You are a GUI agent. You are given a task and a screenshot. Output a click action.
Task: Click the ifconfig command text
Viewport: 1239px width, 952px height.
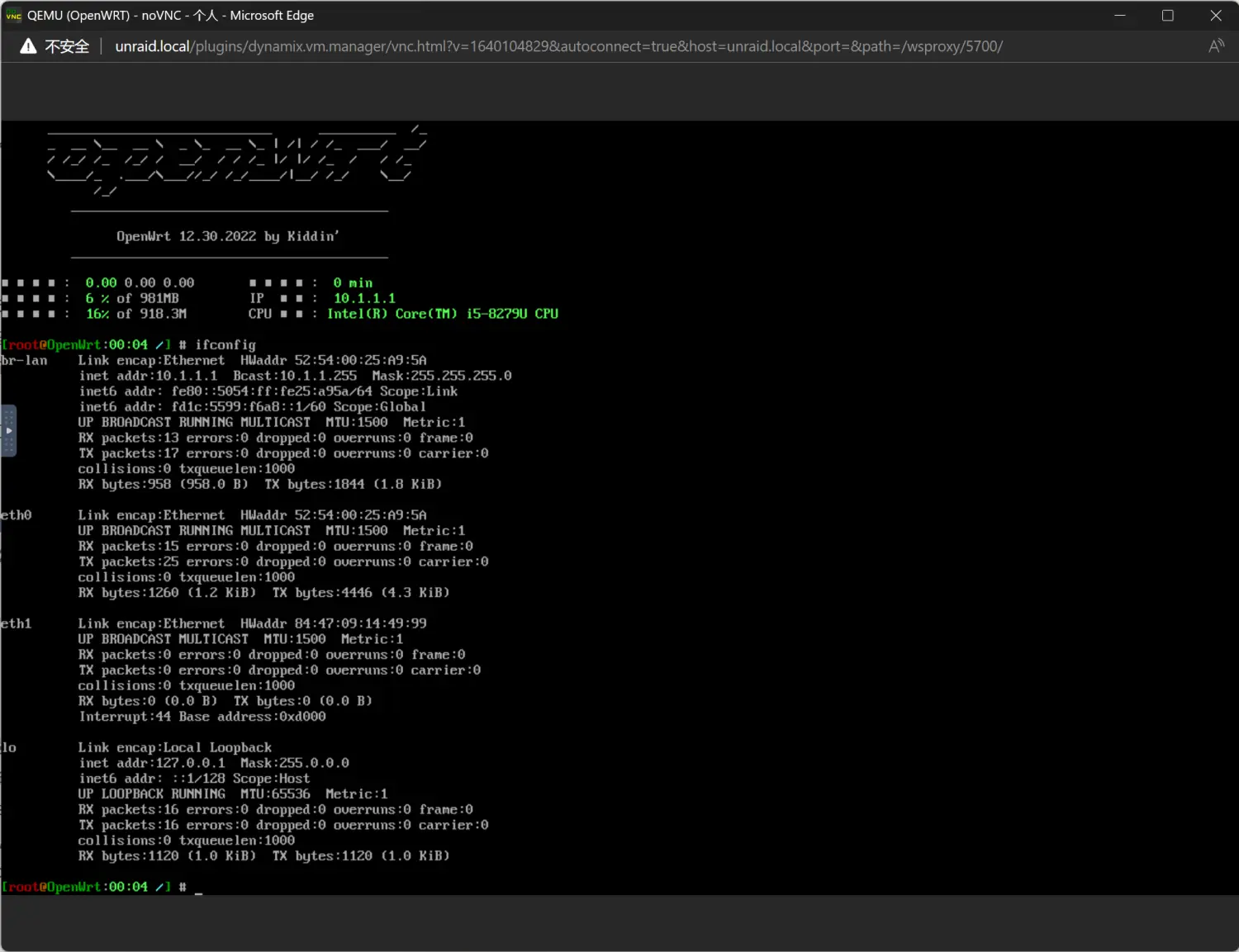click(x=224, y=344)
